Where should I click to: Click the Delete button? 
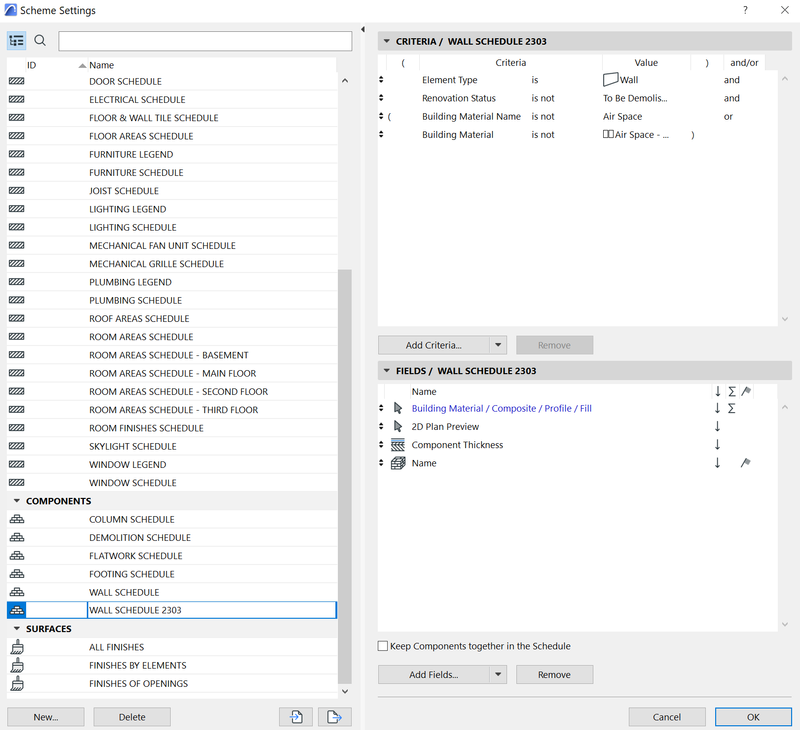(132, 717)
